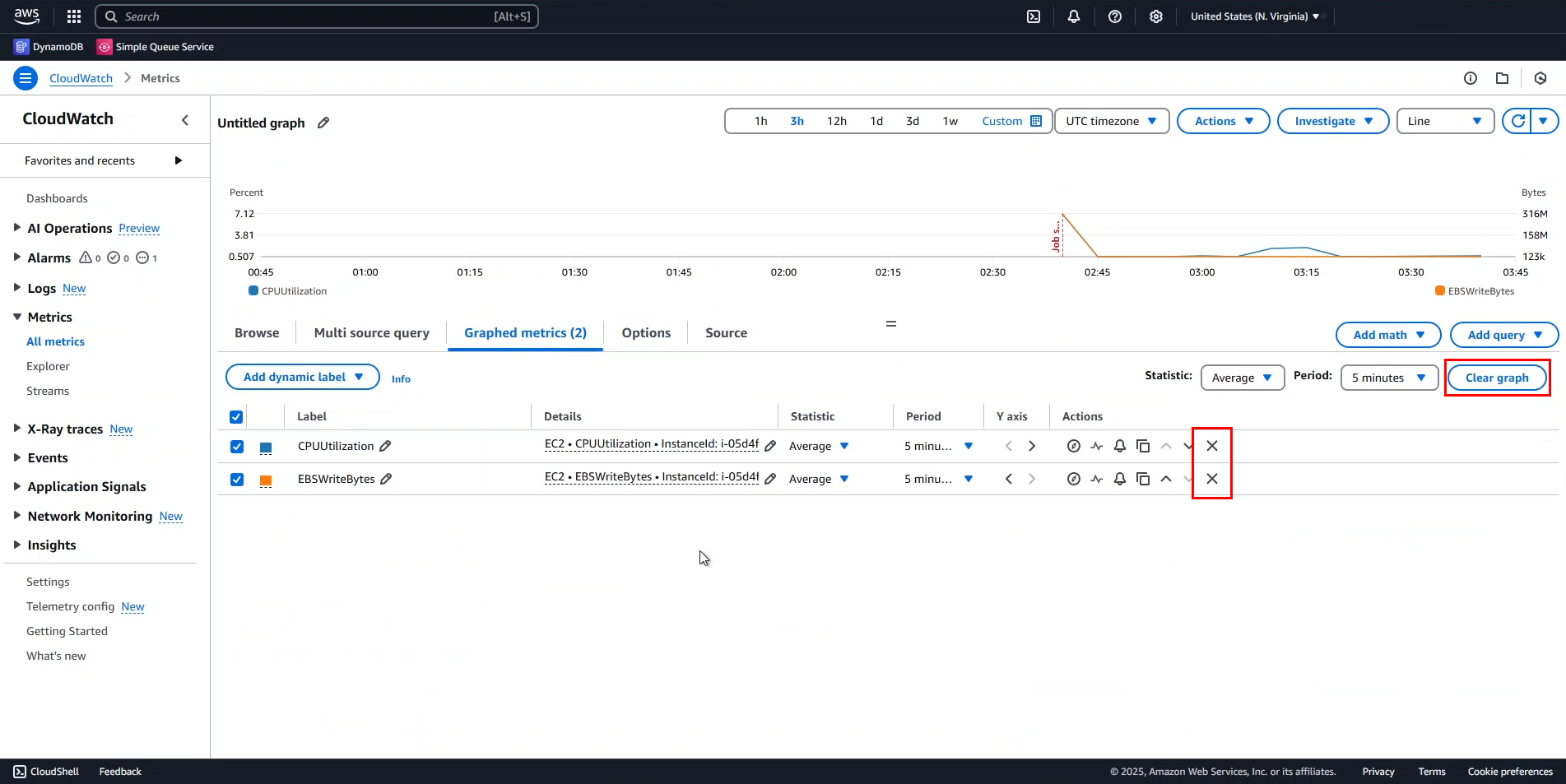Open the Line graph type dropdown
Viewport: 1566px width, 784px height.
point(1445,121)
